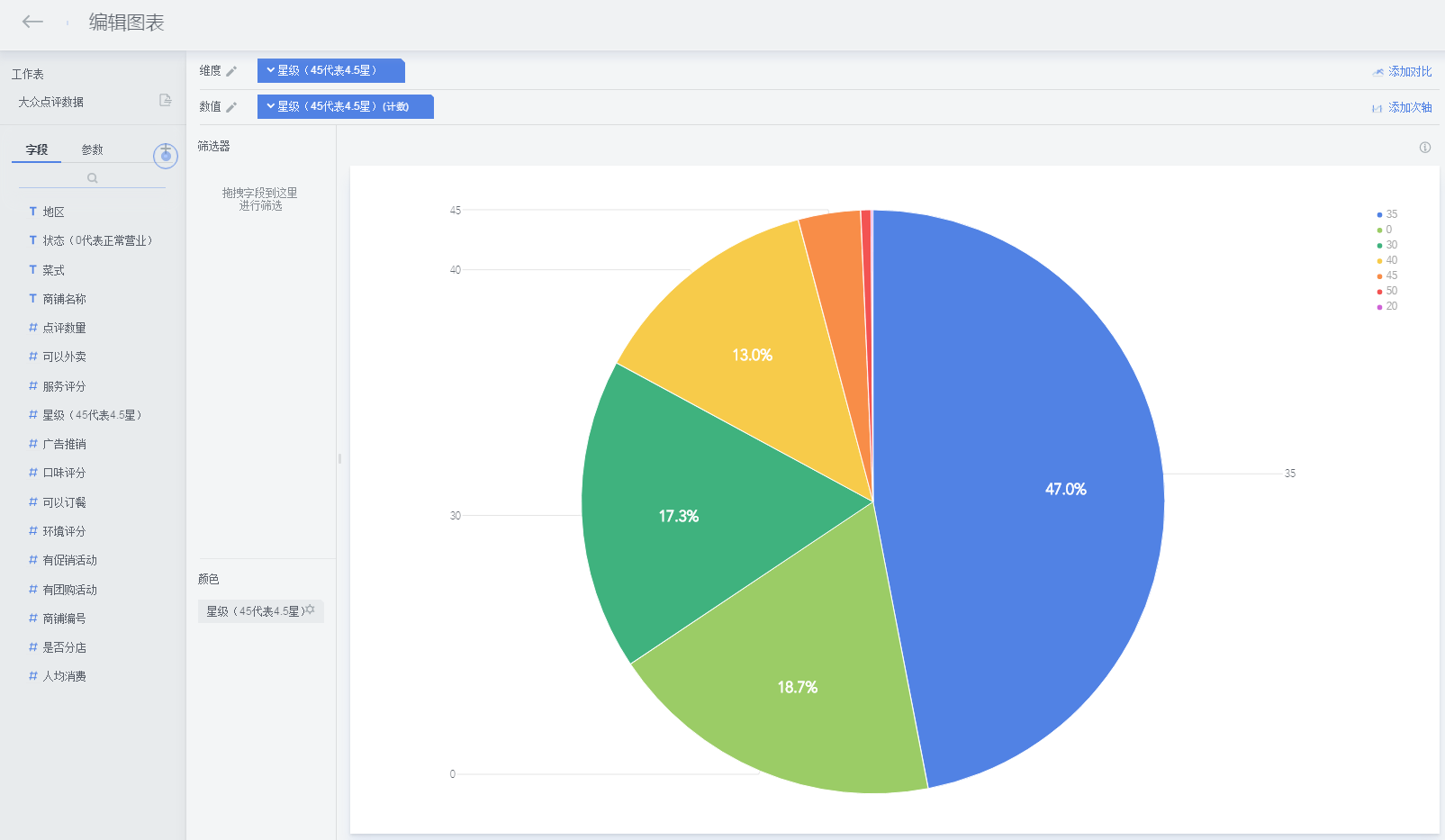
Task: Click the 添加次轴 axis icon
Action: (1377, 108)
